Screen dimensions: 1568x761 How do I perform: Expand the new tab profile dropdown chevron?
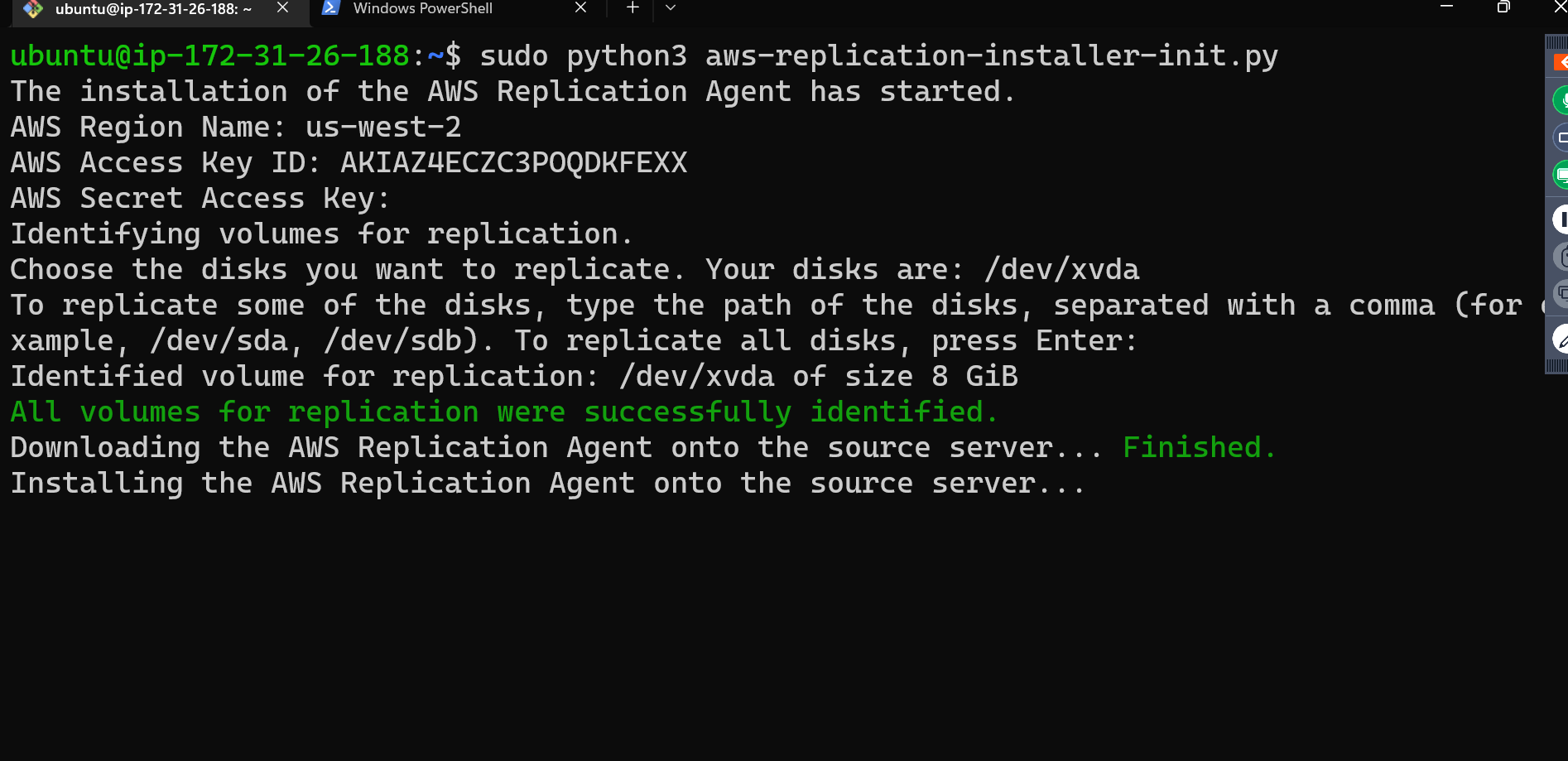671,7
